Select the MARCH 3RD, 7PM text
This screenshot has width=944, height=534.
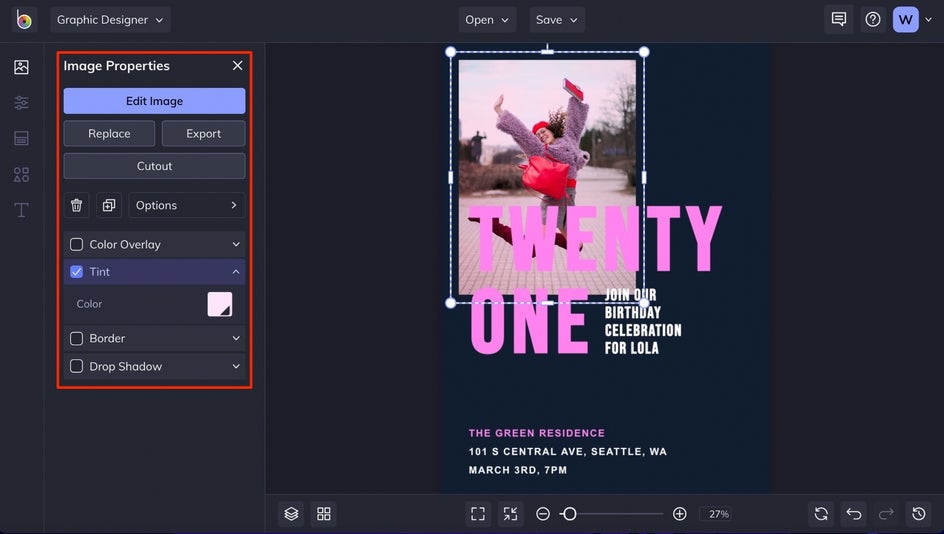coord(518,470)
